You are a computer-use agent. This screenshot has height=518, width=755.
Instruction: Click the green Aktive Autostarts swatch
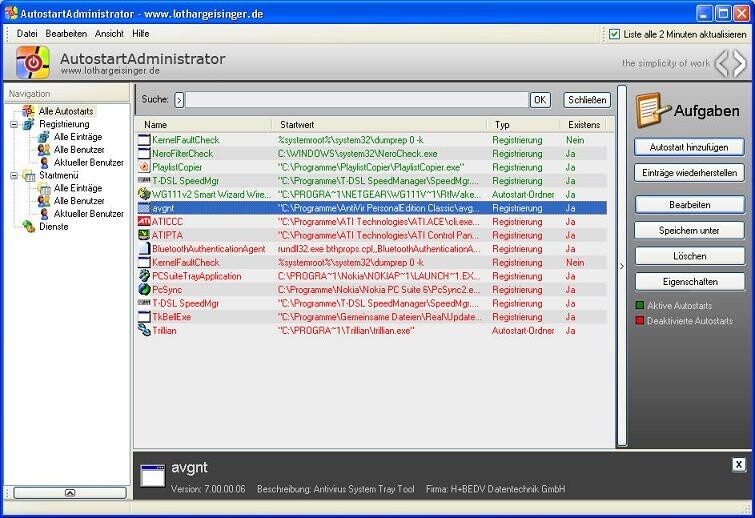click(640, 305)
